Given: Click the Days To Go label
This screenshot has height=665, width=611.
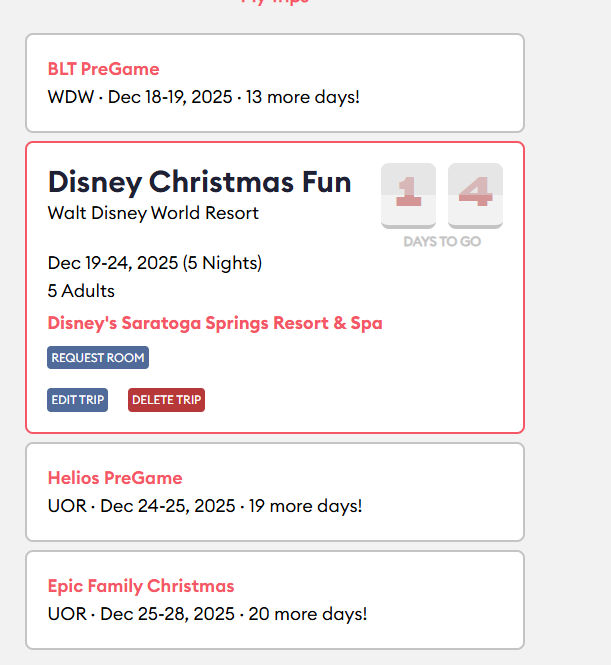Looking at the screenshot, I should click(x=442, y=242).
